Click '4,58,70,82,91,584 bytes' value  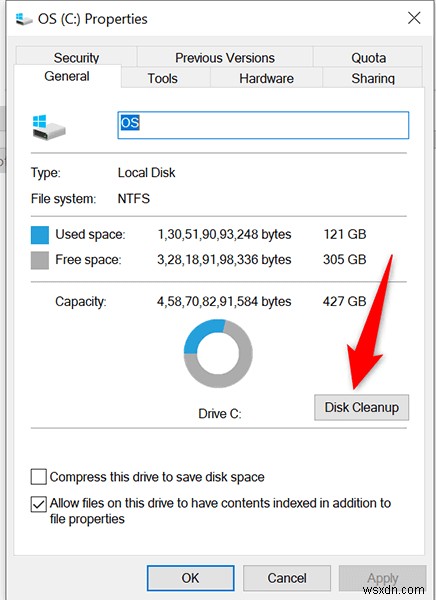(x=224, y=301)
